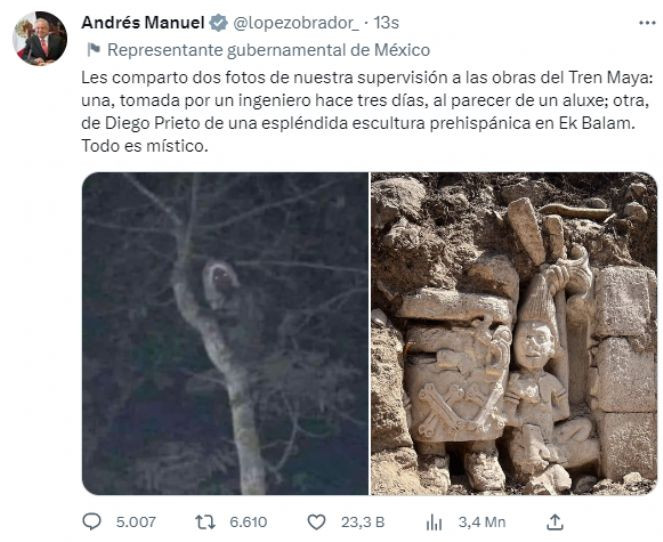The width and height of the screenshot is (663, 542).
Task: Click the 6.610 retweets count
Action: (x=247, y=521)
